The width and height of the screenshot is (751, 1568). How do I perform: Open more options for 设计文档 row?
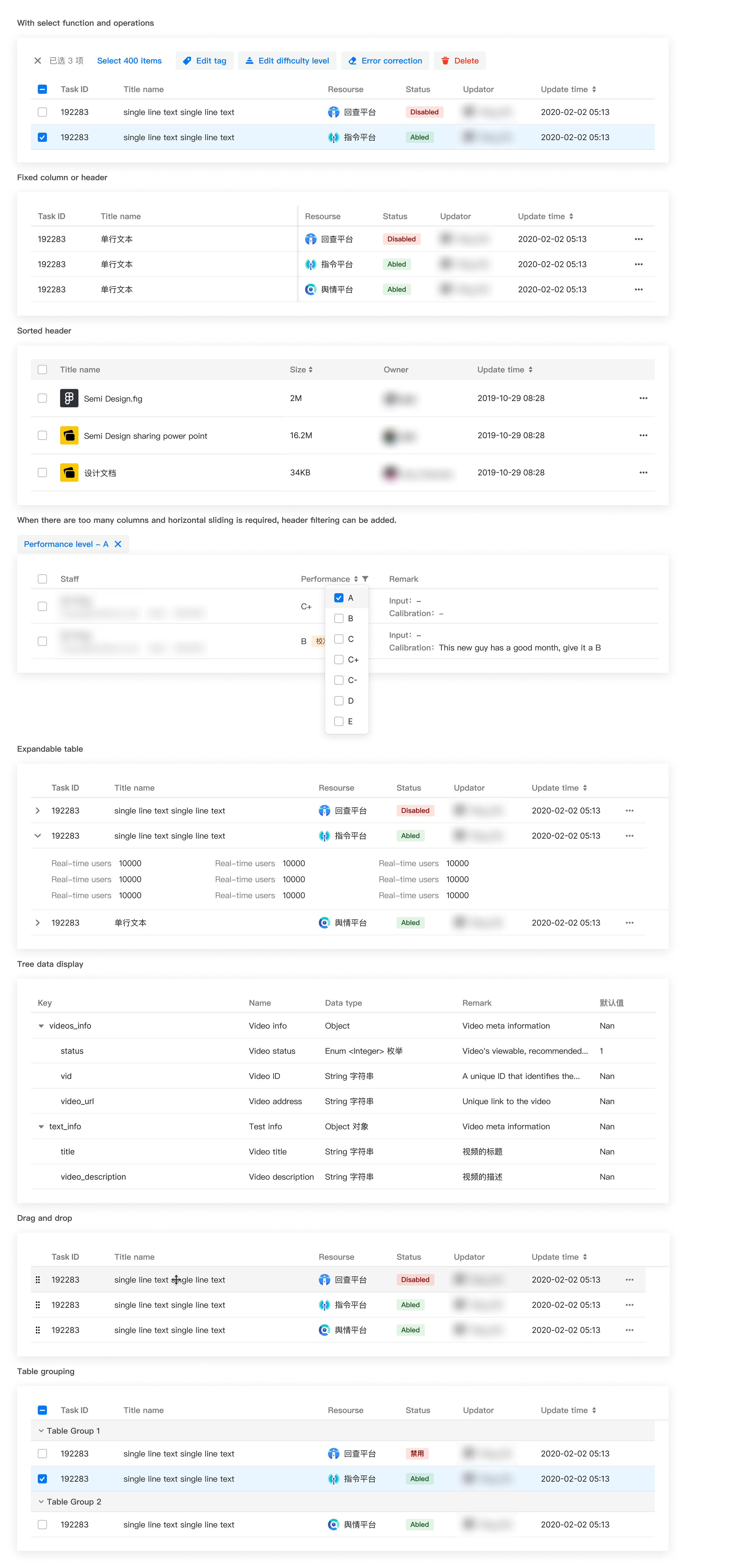[x=643, y=473]
